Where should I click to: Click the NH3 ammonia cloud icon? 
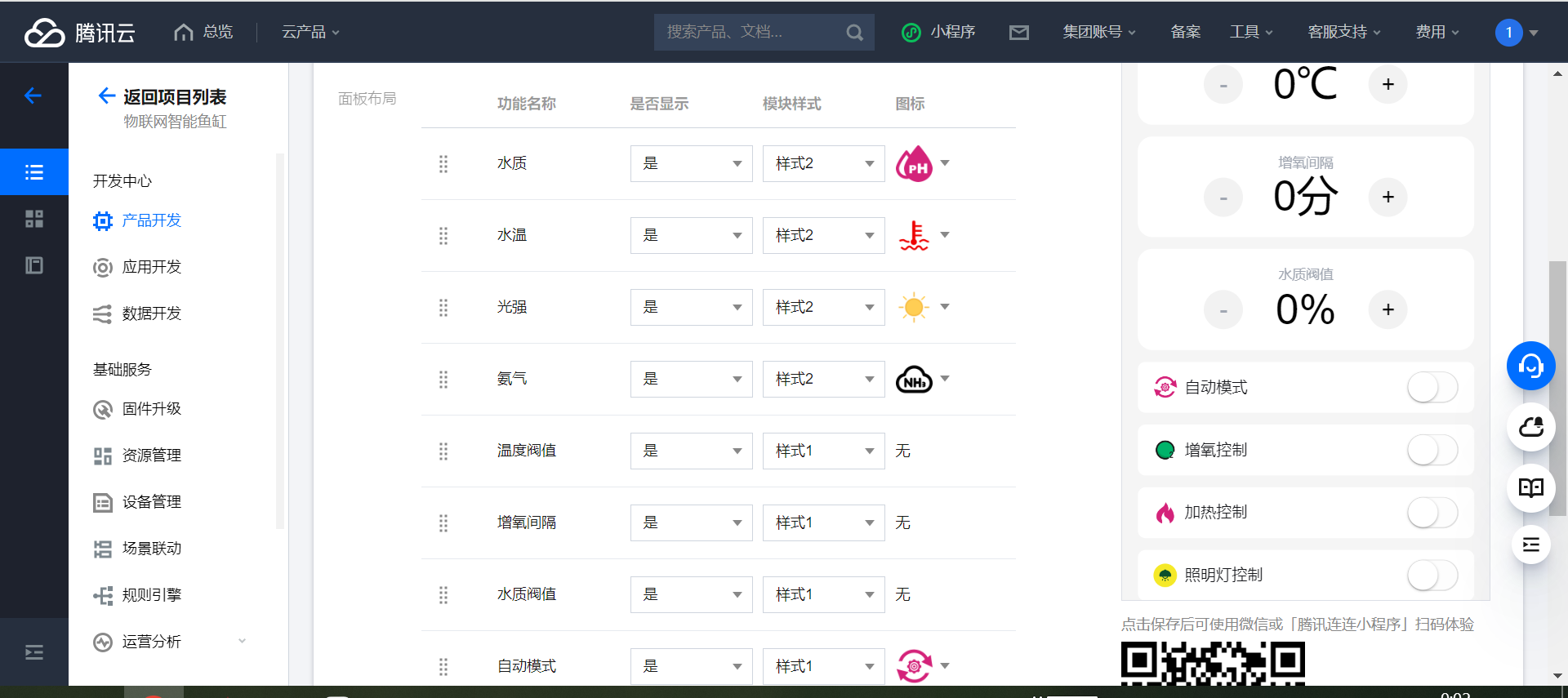point(914,380)
